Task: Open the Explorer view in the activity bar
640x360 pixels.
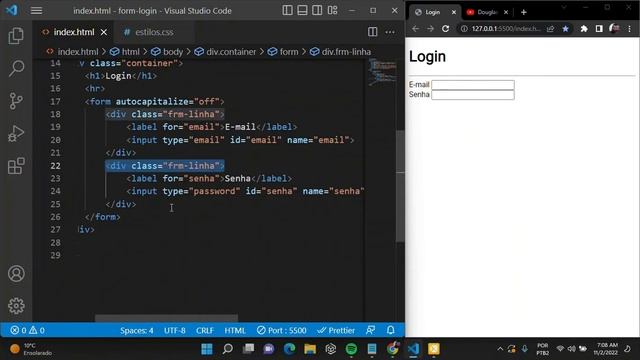Action: [16, 36]
